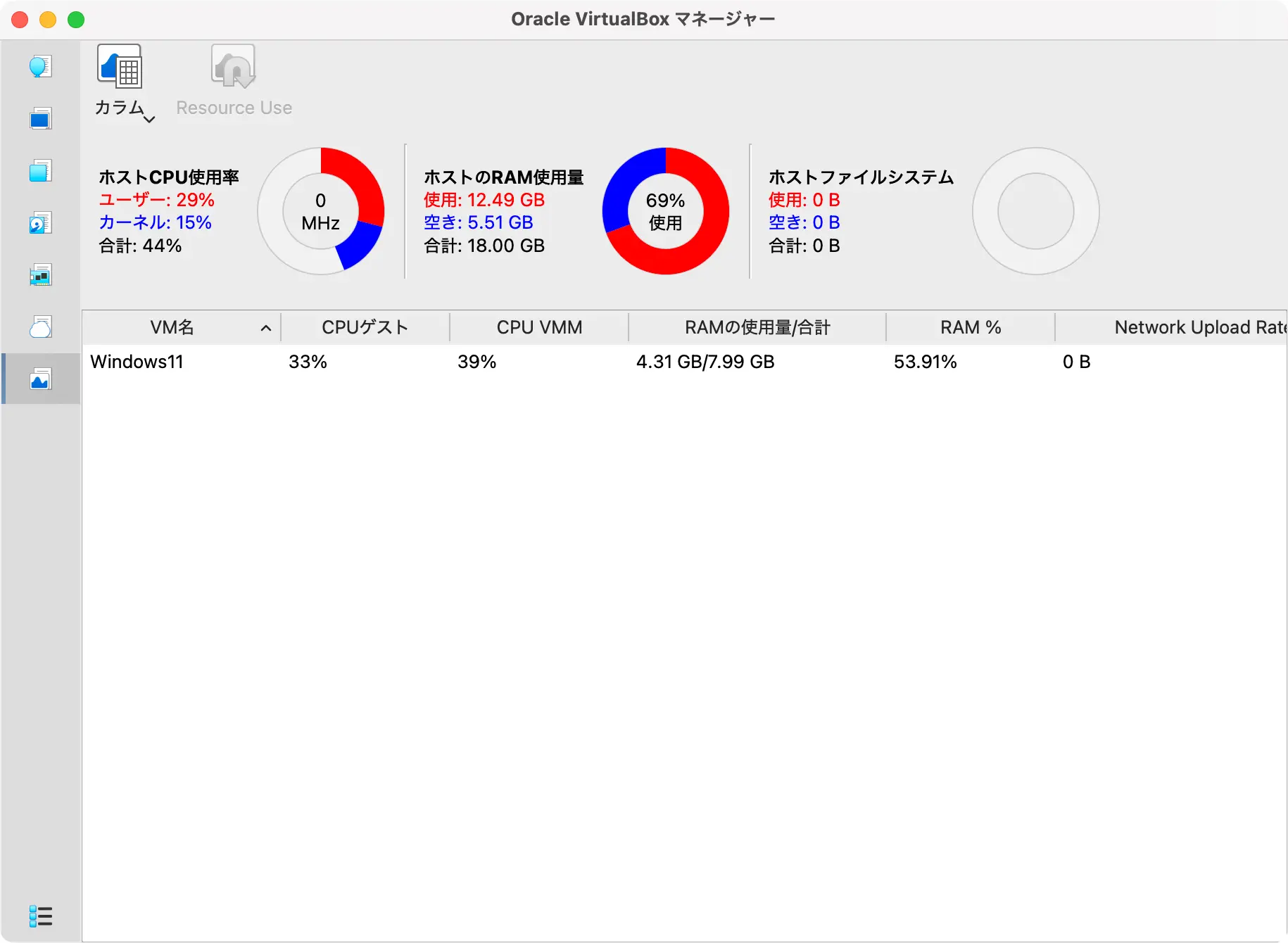Sort by the VM名 column header
Screen dimensions: 1288x943
(x=172, y=327)
